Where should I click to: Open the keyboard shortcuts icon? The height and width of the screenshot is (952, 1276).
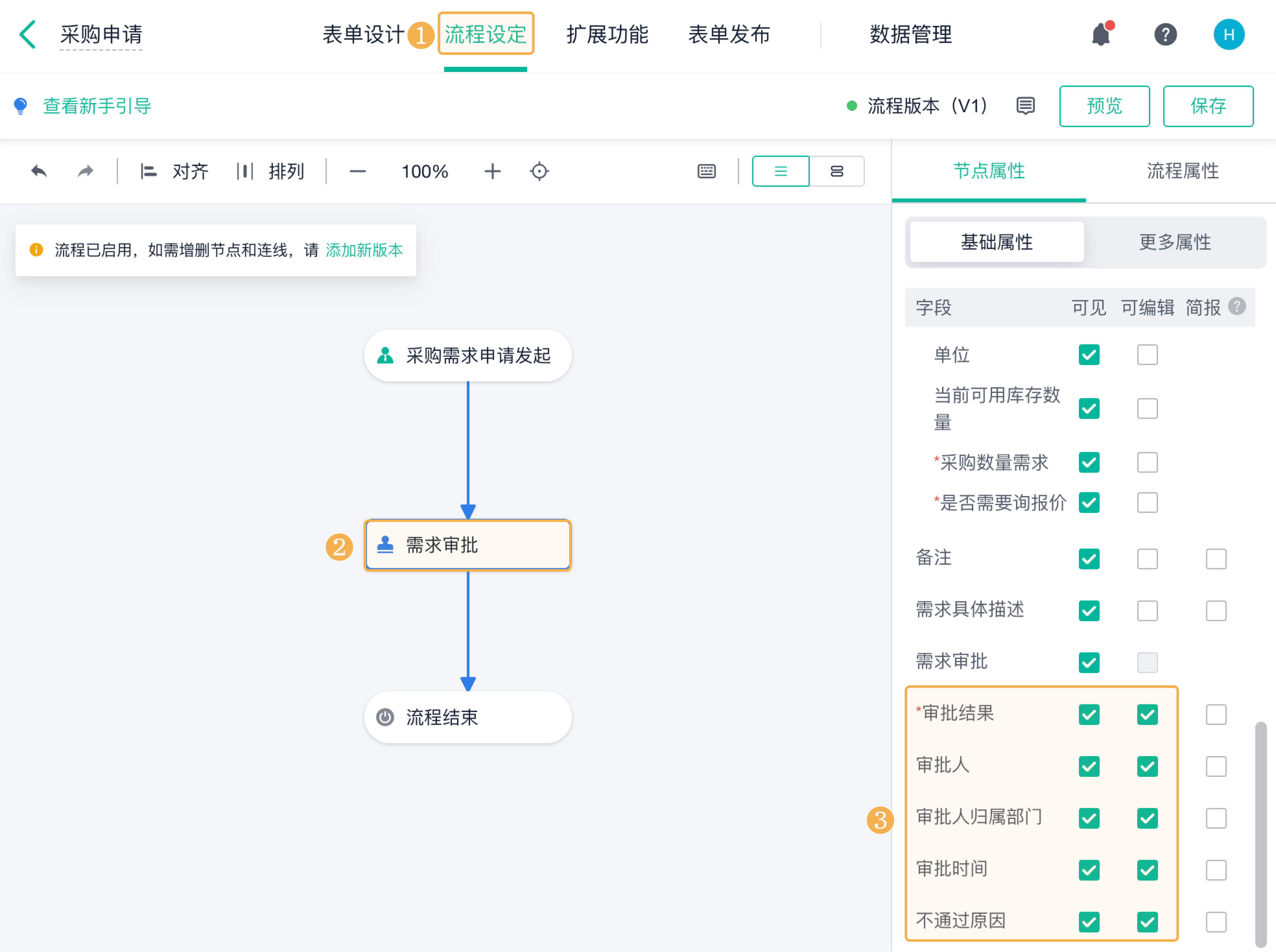tap(706, 171)
